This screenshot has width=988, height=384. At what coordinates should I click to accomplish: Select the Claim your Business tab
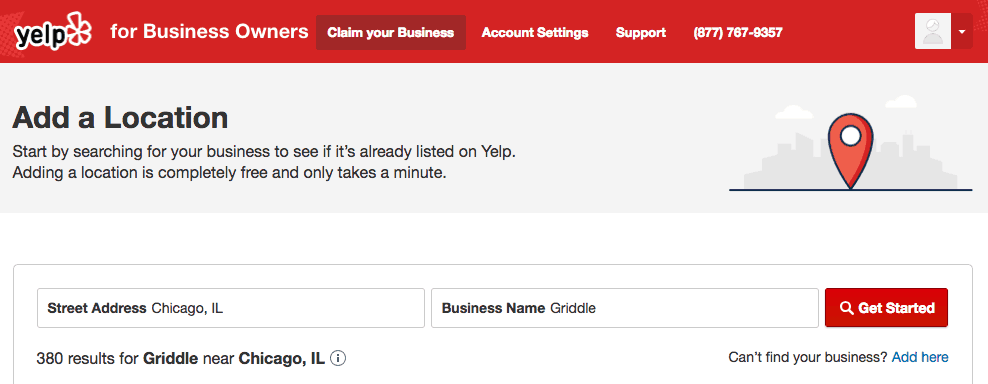click(x=391, y=32)
